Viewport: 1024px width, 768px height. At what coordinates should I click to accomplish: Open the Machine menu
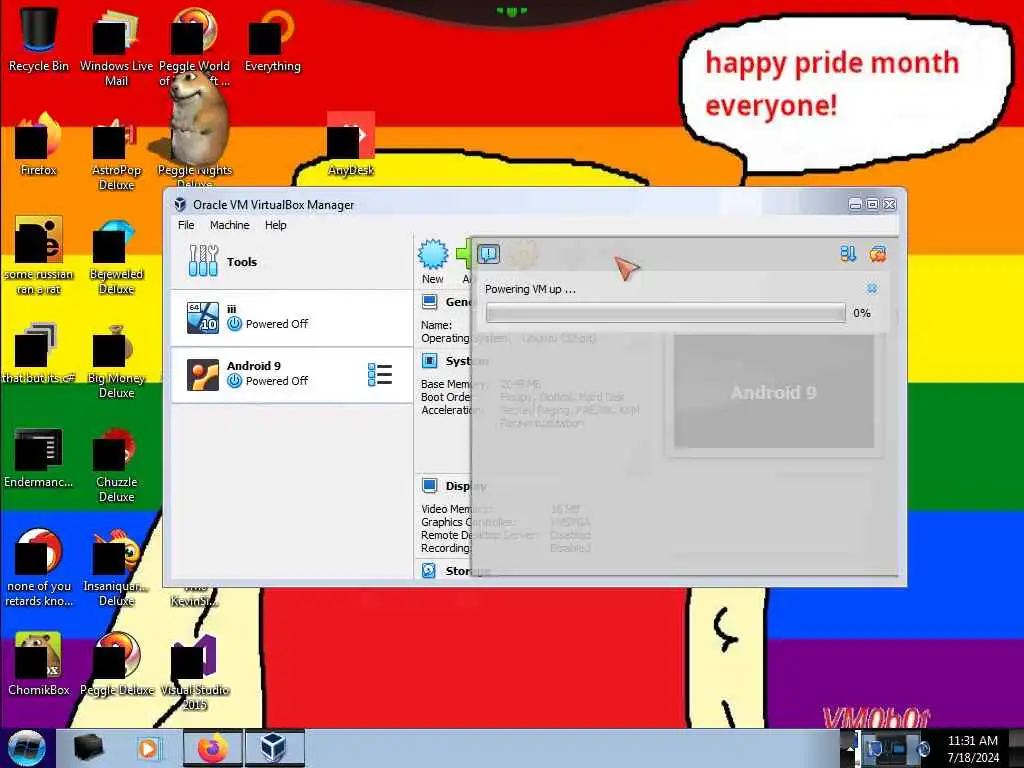coord(229,225)
